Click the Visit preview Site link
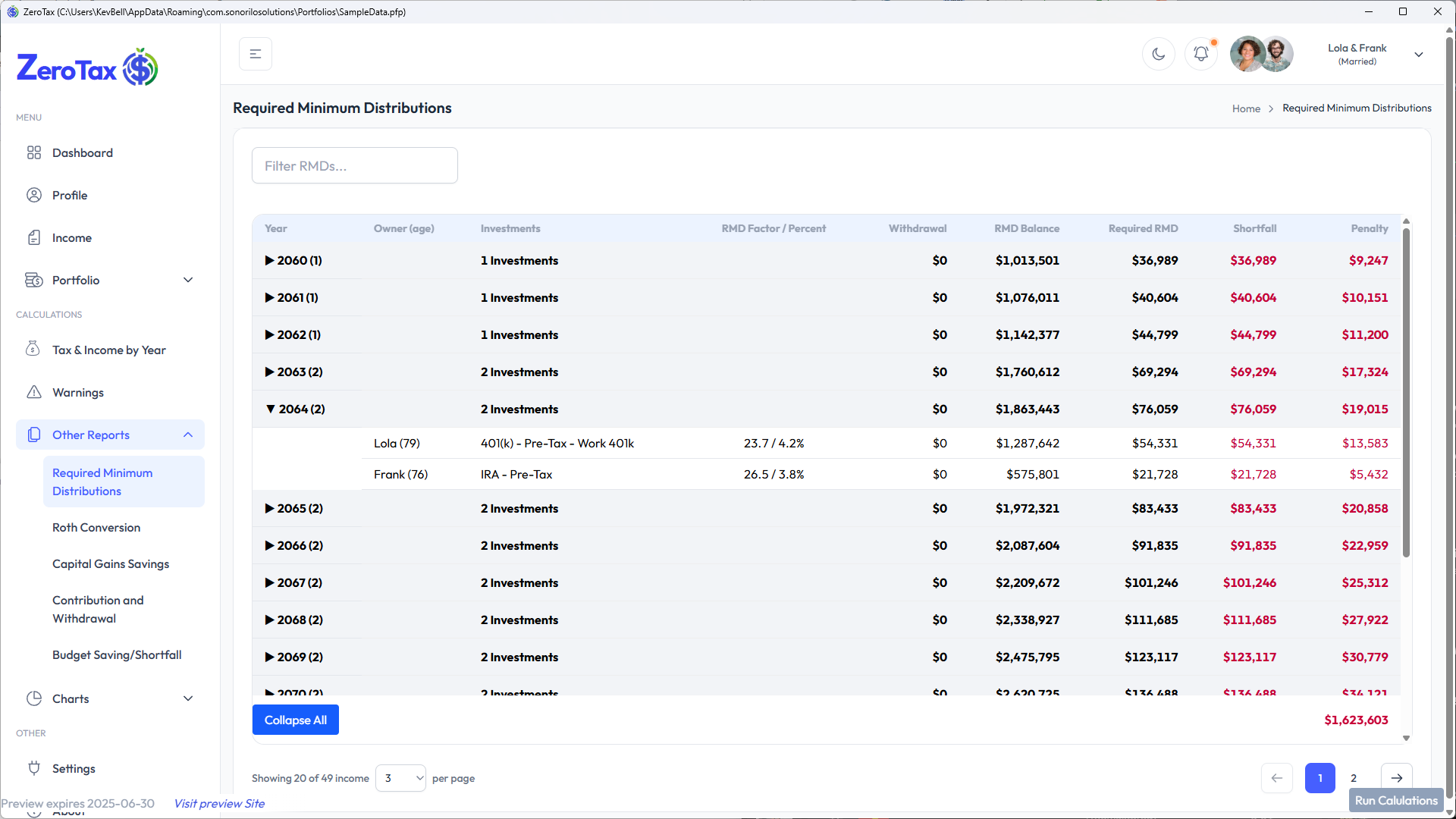Screen dimensions: 1456x819 click(219, 803)
